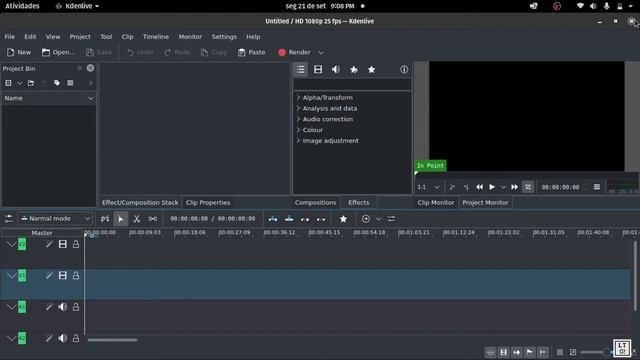Expand the Analysis and data category
Image resolution: width=640 pixels, height=360 pixels.
click(x=298, y=108)
